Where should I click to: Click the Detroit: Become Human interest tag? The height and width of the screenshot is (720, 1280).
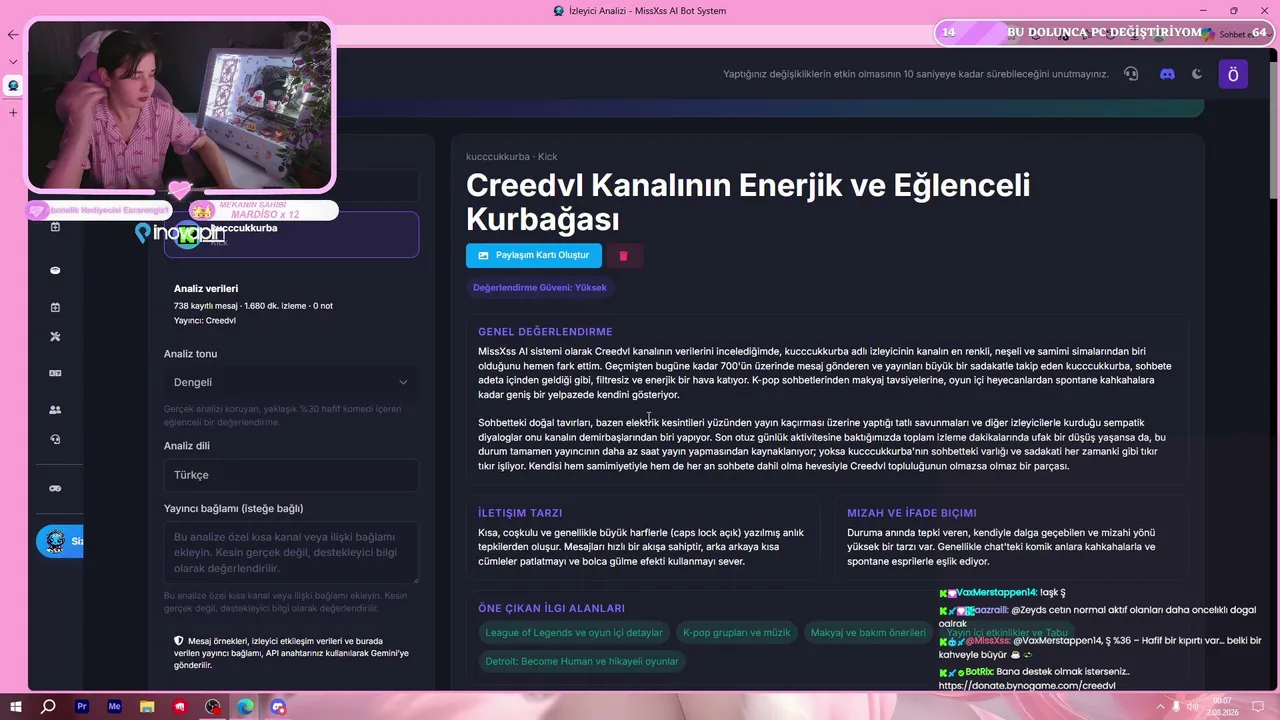582,661
